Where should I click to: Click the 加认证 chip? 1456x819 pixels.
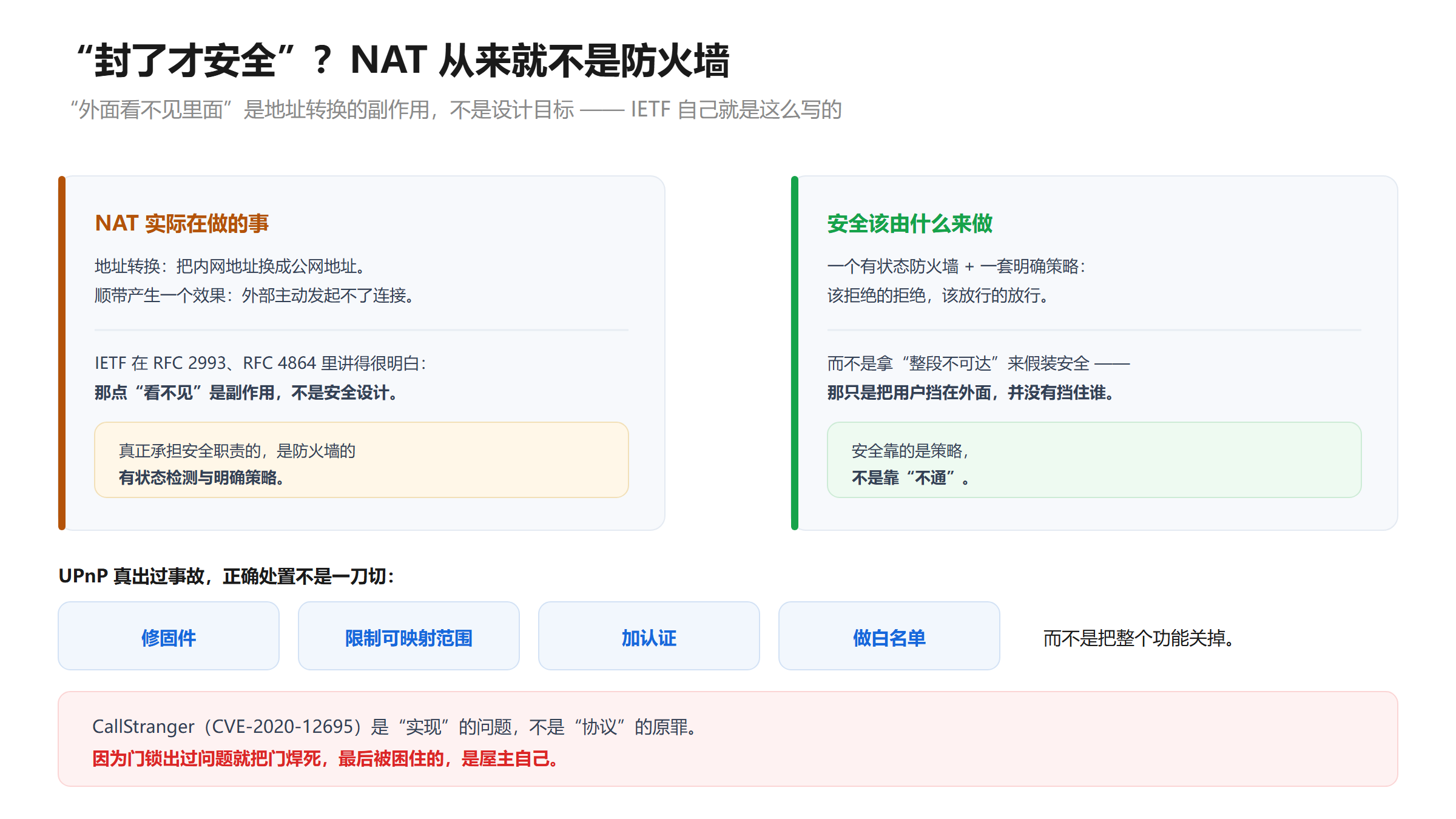649,636
